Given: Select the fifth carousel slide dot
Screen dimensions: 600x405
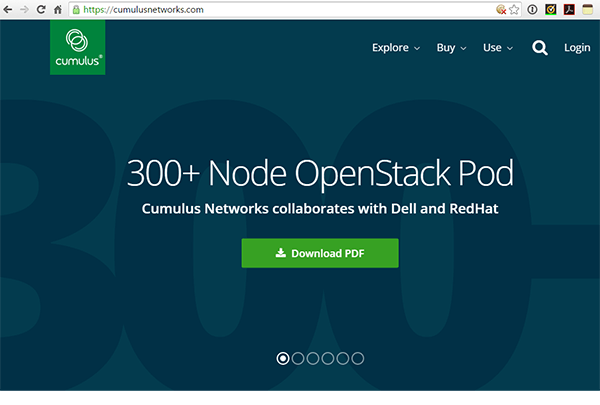Looking at the screenshot, I should point(342,358).
